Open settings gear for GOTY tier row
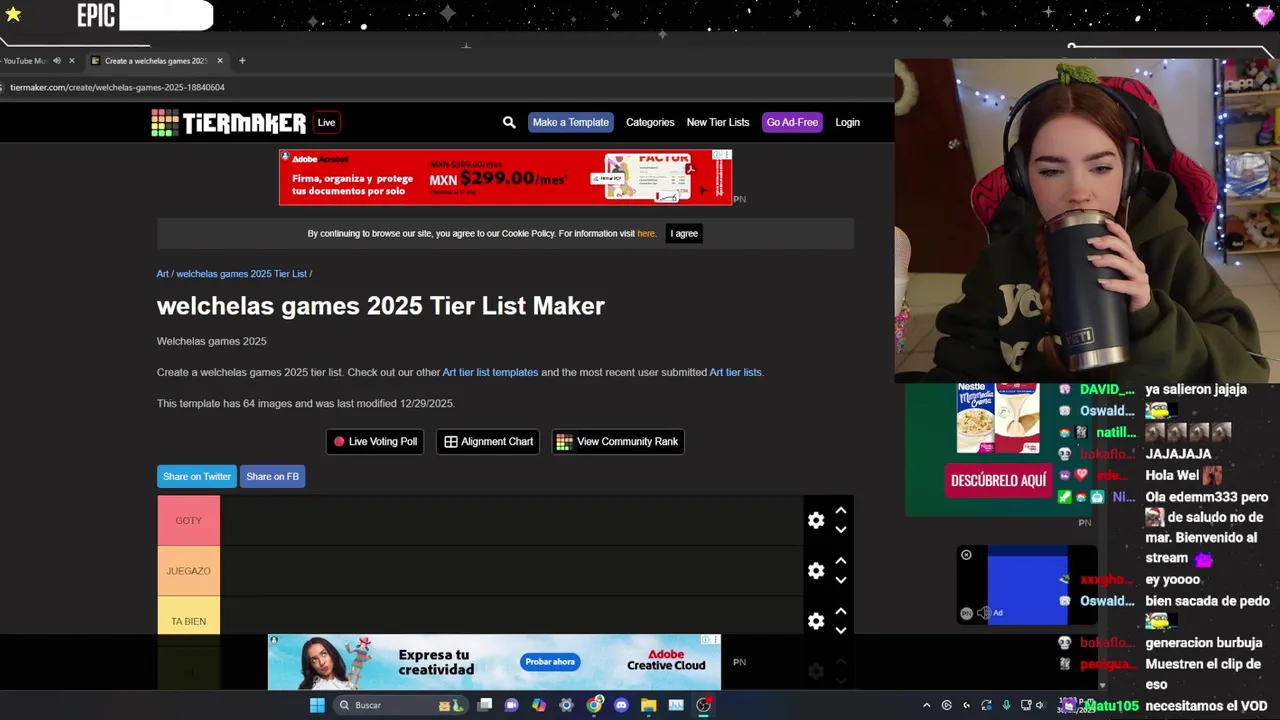Screen dimensions: 1280x720 (x=816, y=520)
